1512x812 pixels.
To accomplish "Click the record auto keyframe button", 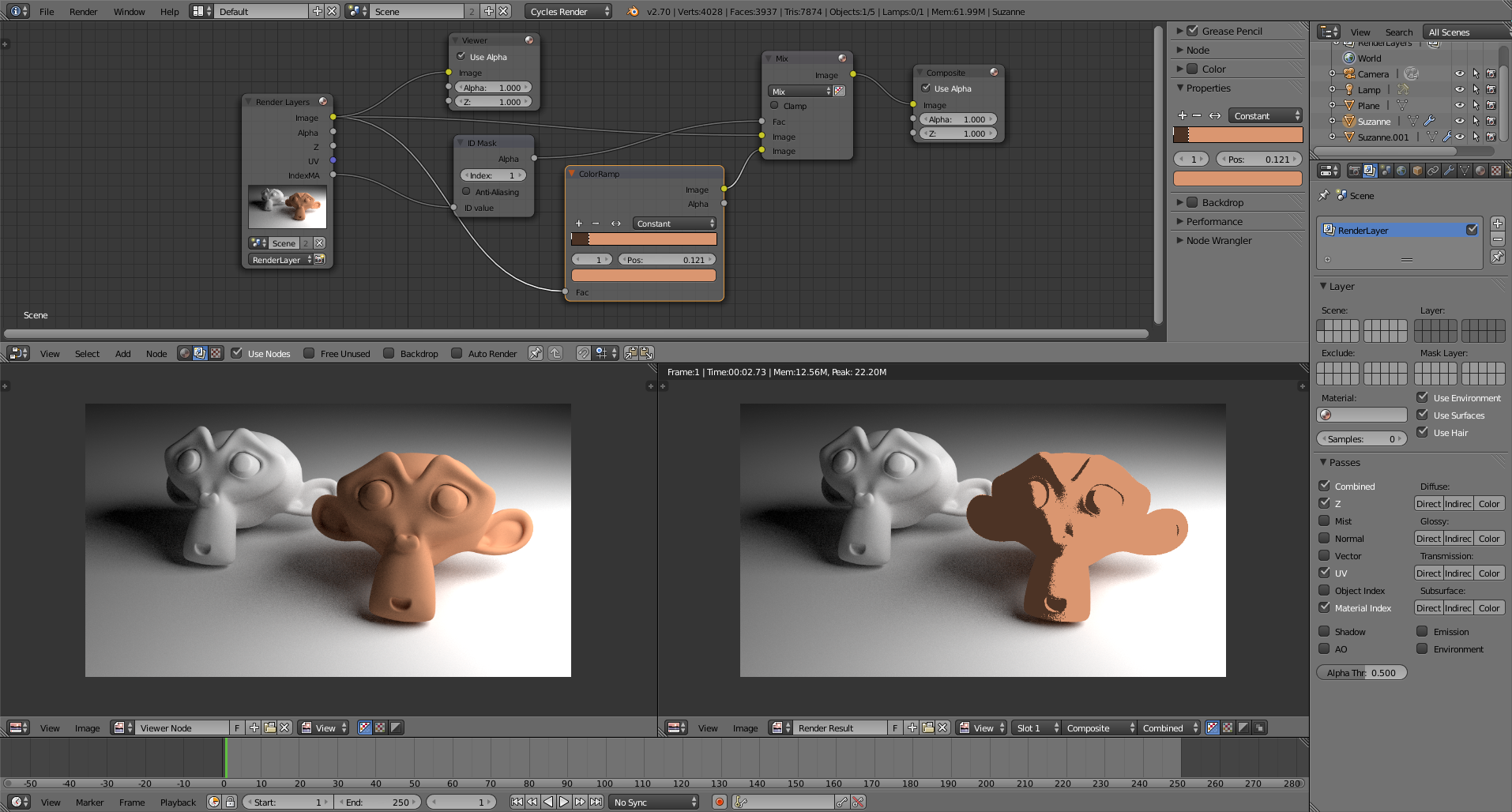I will coord(720,802).
